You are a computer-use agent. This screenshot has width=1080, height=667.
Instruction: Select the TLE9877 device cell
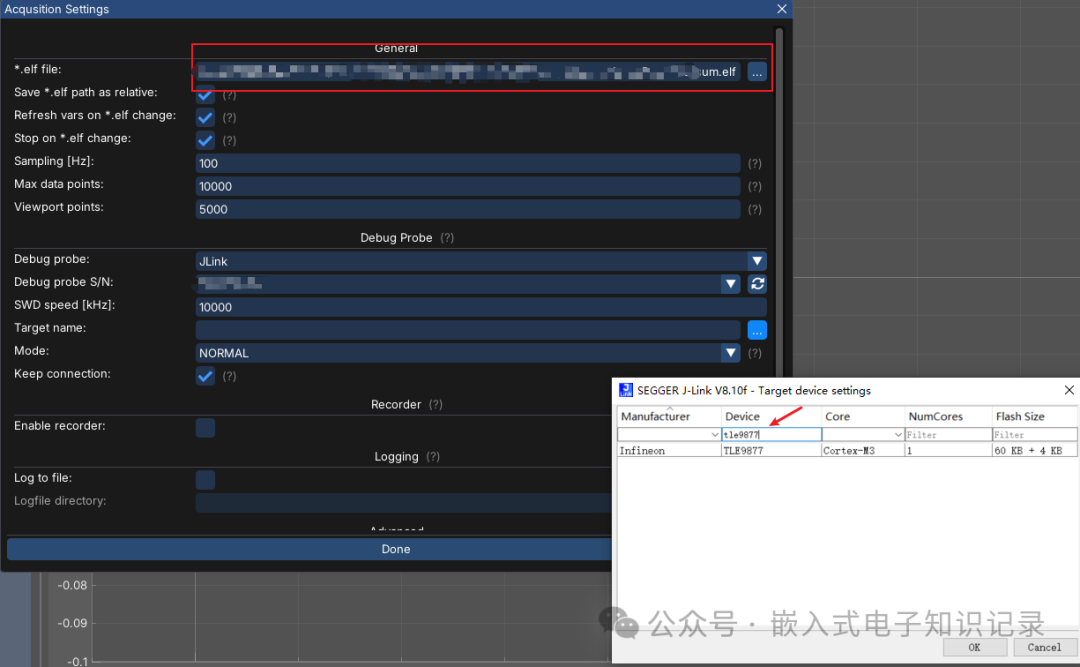(771, 451)
